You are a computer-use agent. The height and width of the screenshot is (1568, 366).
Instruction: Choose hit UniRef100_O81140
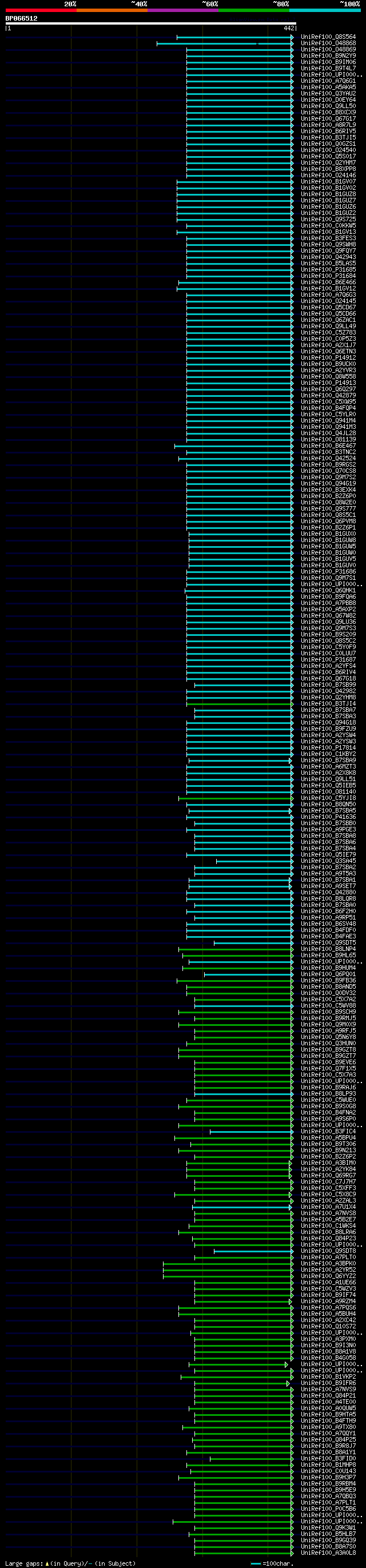(328, 792)
